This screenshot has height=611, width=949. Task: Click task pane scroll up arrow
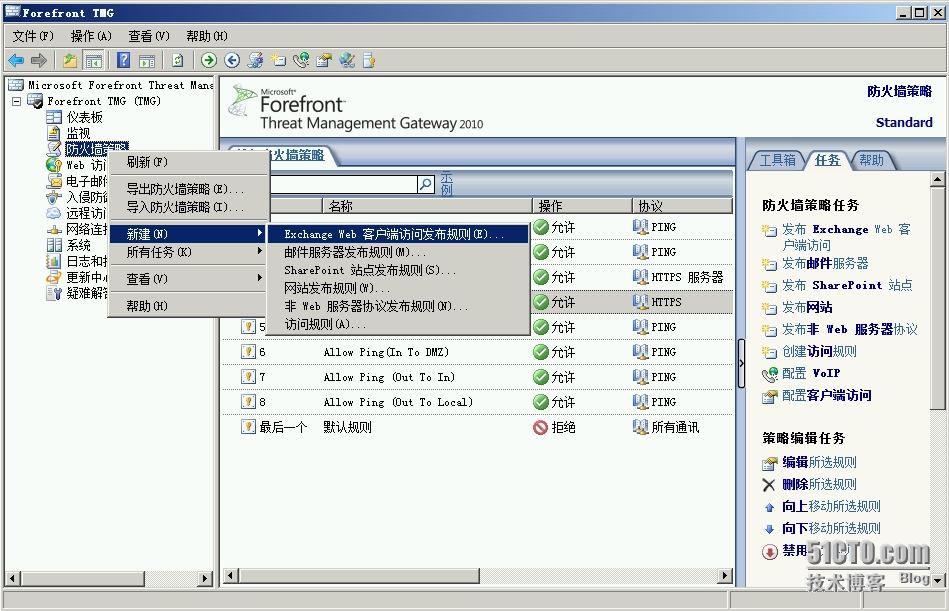938,179
